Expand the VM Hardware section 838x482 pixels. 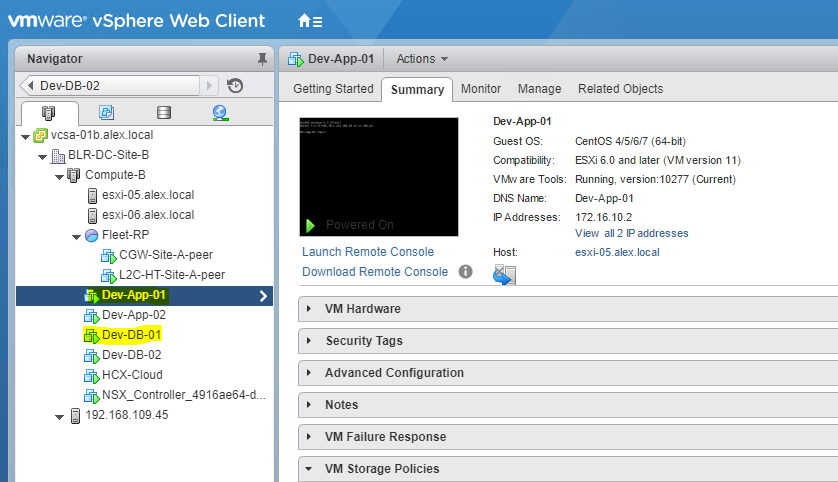tap(310, 309)
